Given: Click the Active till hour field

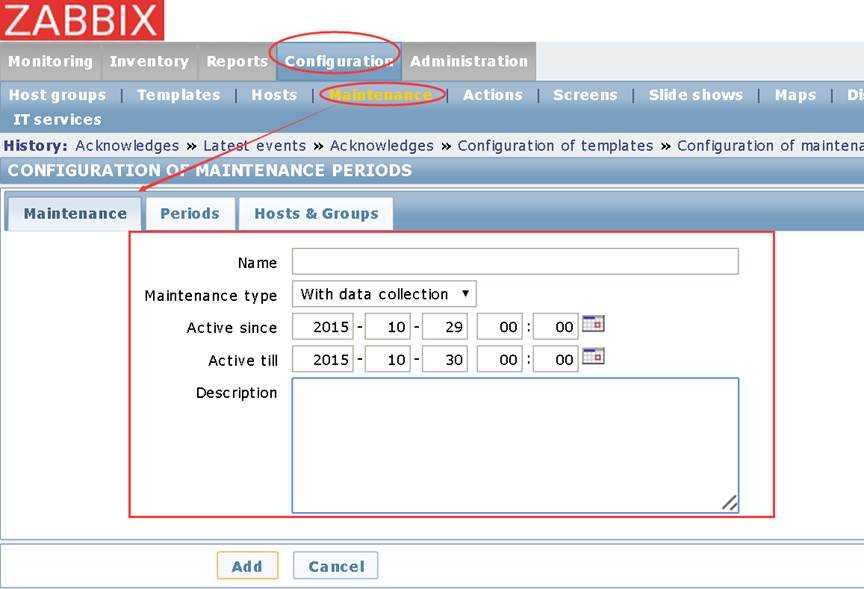Looking at the screenshot, I should click(x=499, y=359).
